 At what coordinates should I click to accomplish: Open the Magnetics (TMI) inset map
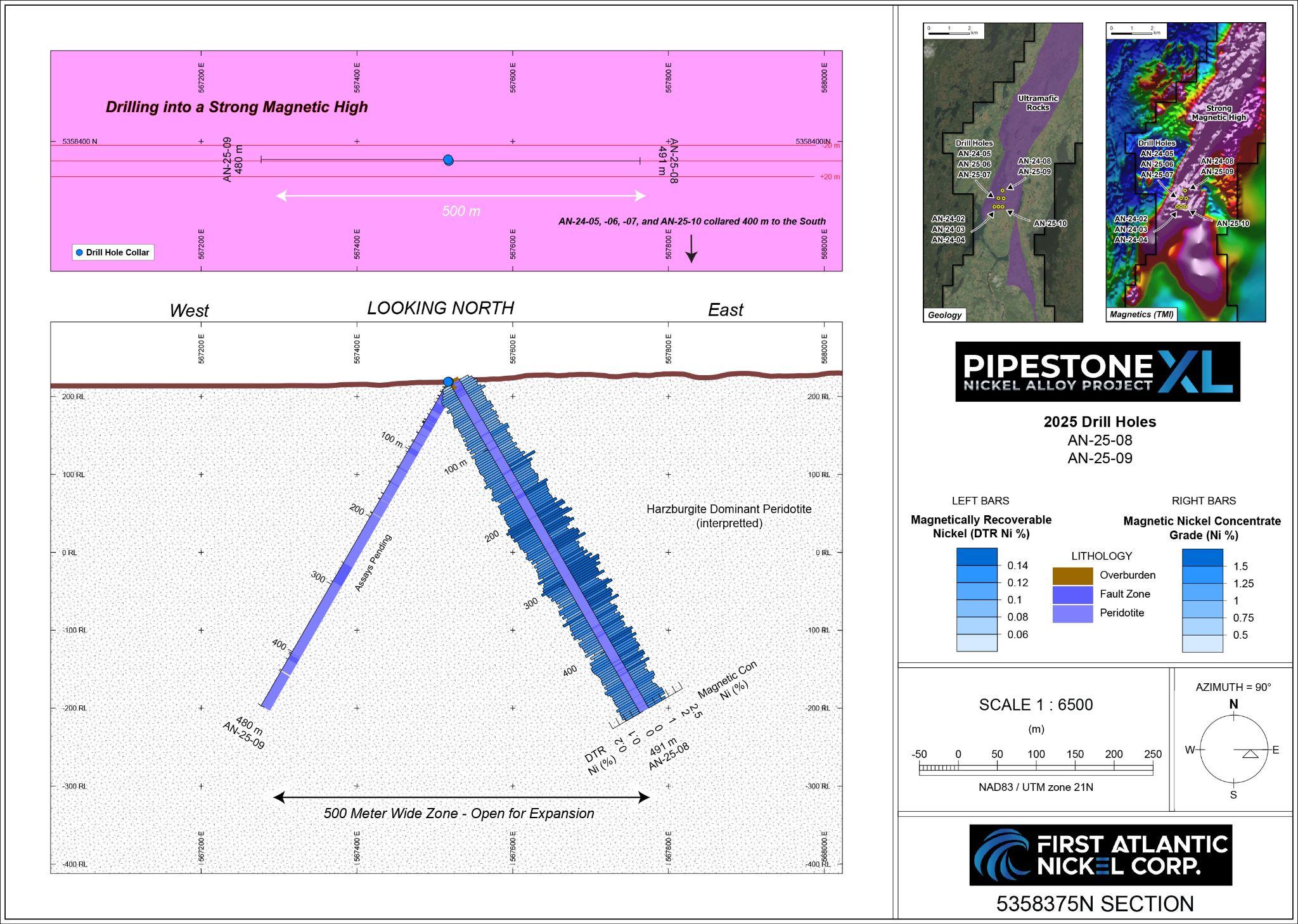click(x=1185, y=172)
